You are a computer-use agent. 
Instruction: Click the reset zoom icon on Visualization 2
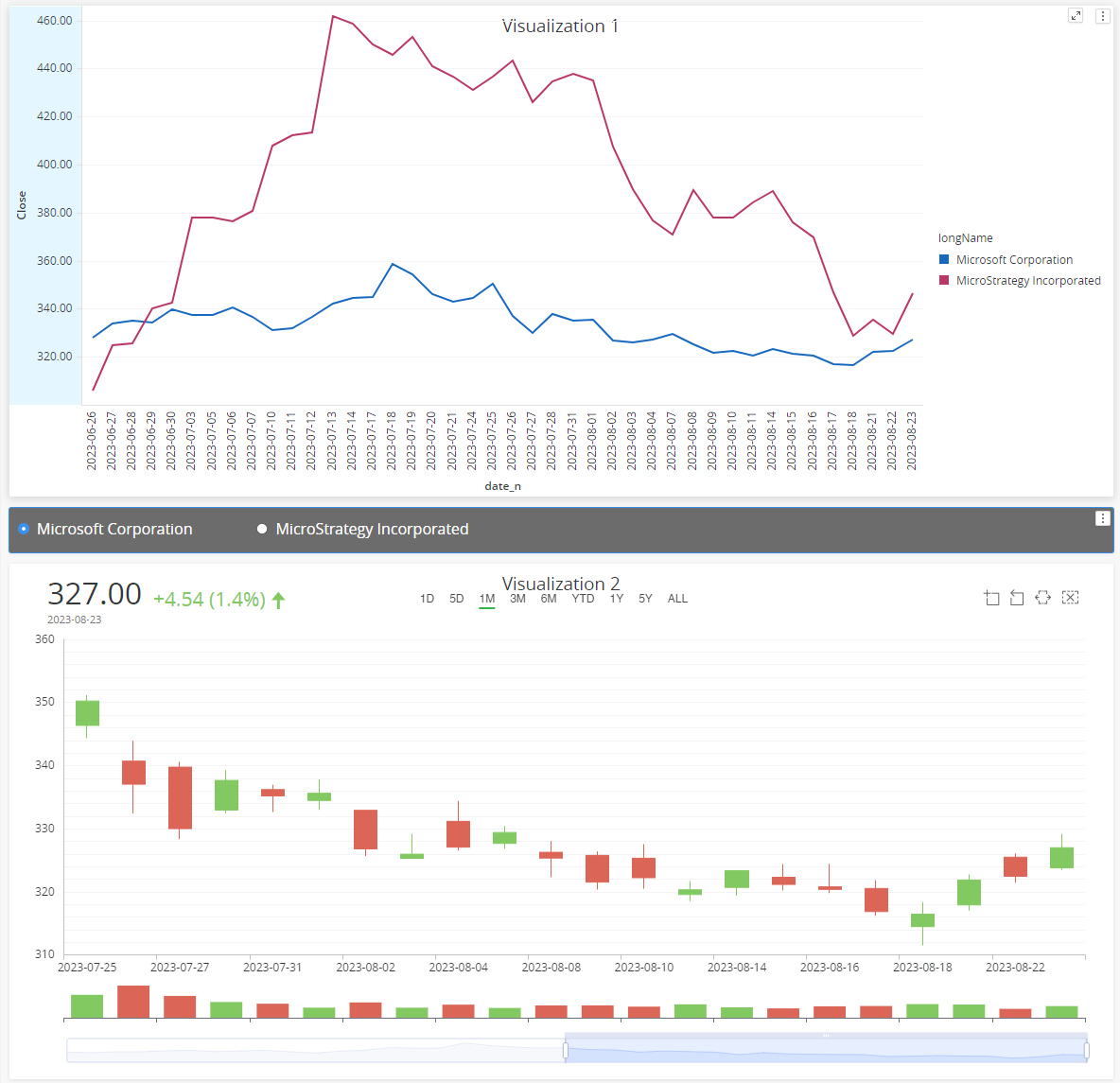(x=1070, y=597)
